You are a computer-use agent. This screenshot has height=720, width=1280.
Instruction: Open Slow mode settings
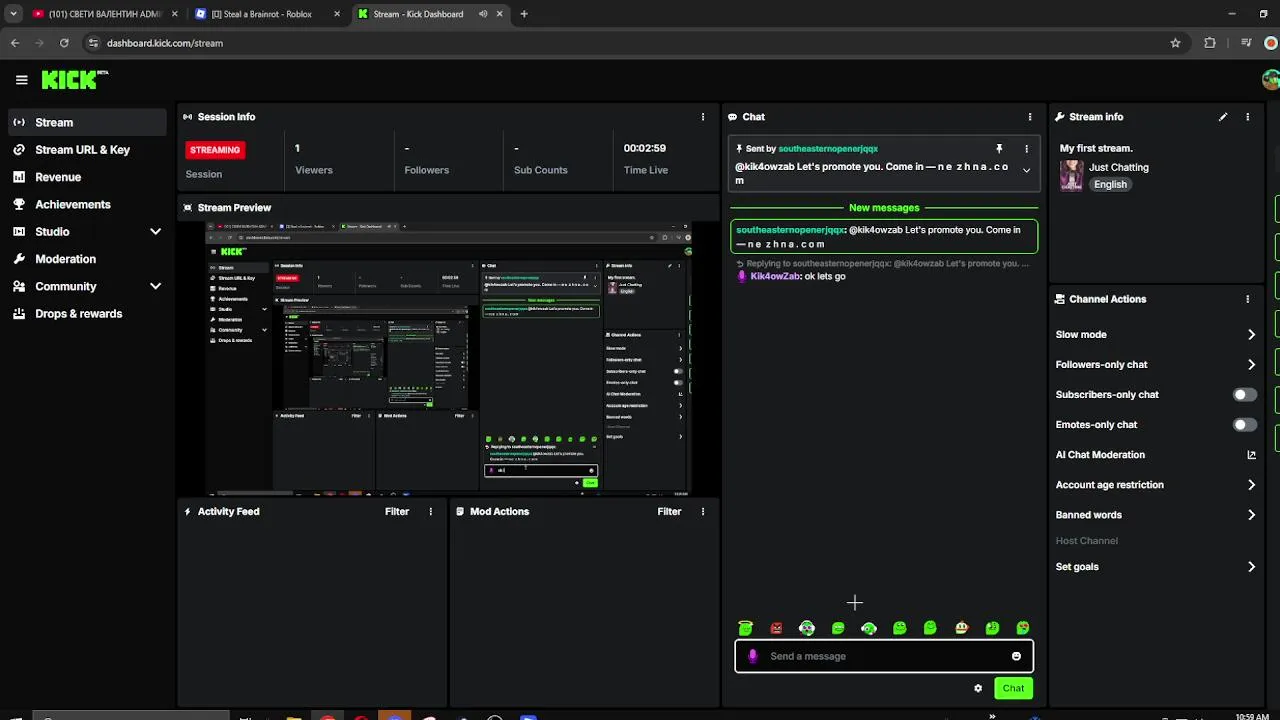click(x=1155, y=335)
